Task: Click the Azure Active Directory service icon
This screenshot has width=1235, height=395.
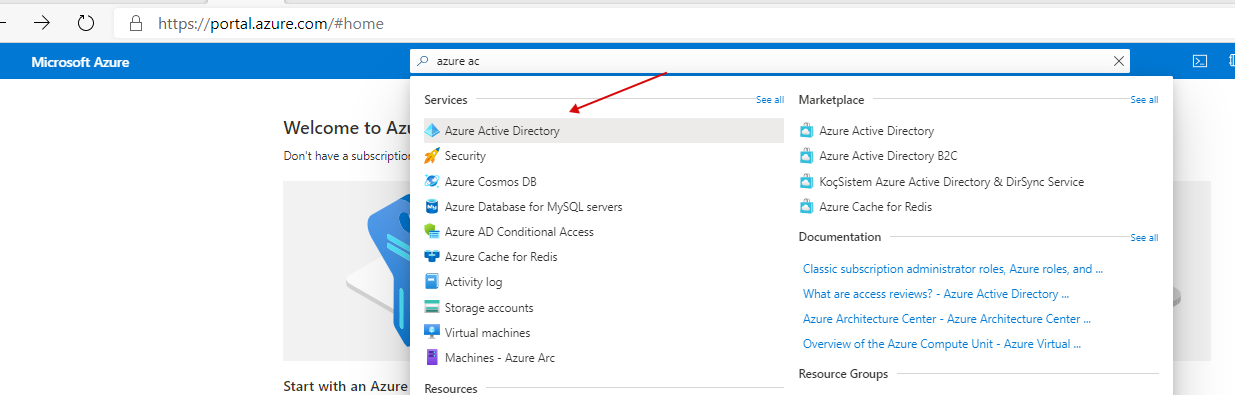Action: click(432, 131)
